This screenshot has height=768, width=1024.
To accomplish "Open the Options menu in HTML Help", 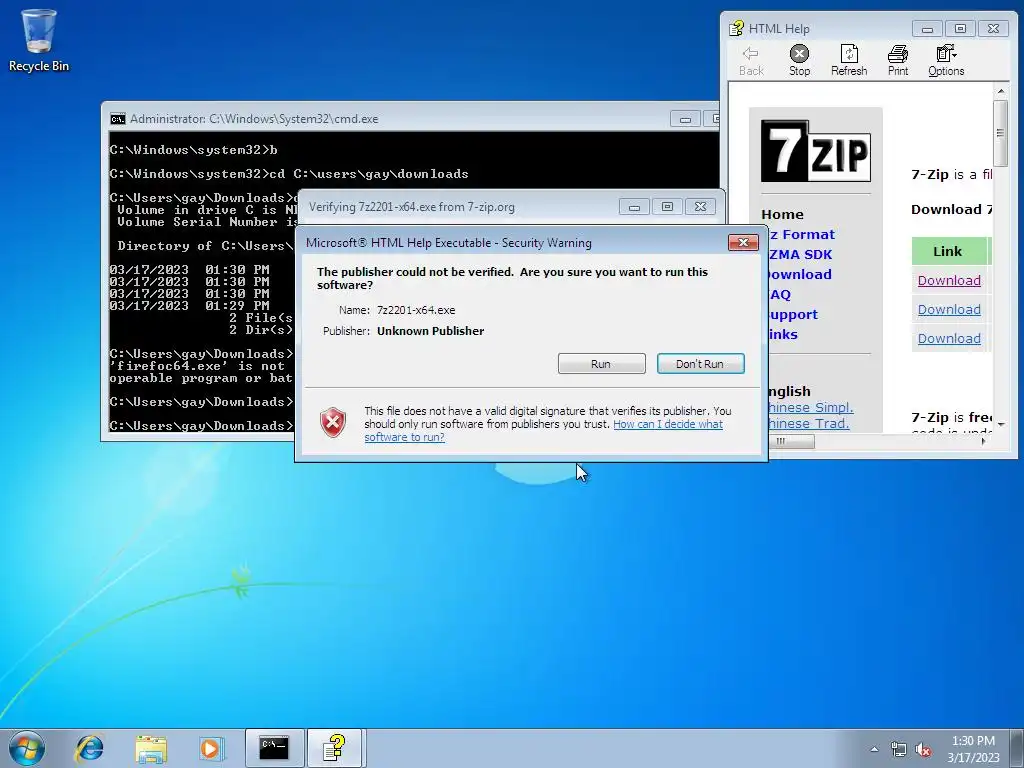I will [x=946, y=61].
